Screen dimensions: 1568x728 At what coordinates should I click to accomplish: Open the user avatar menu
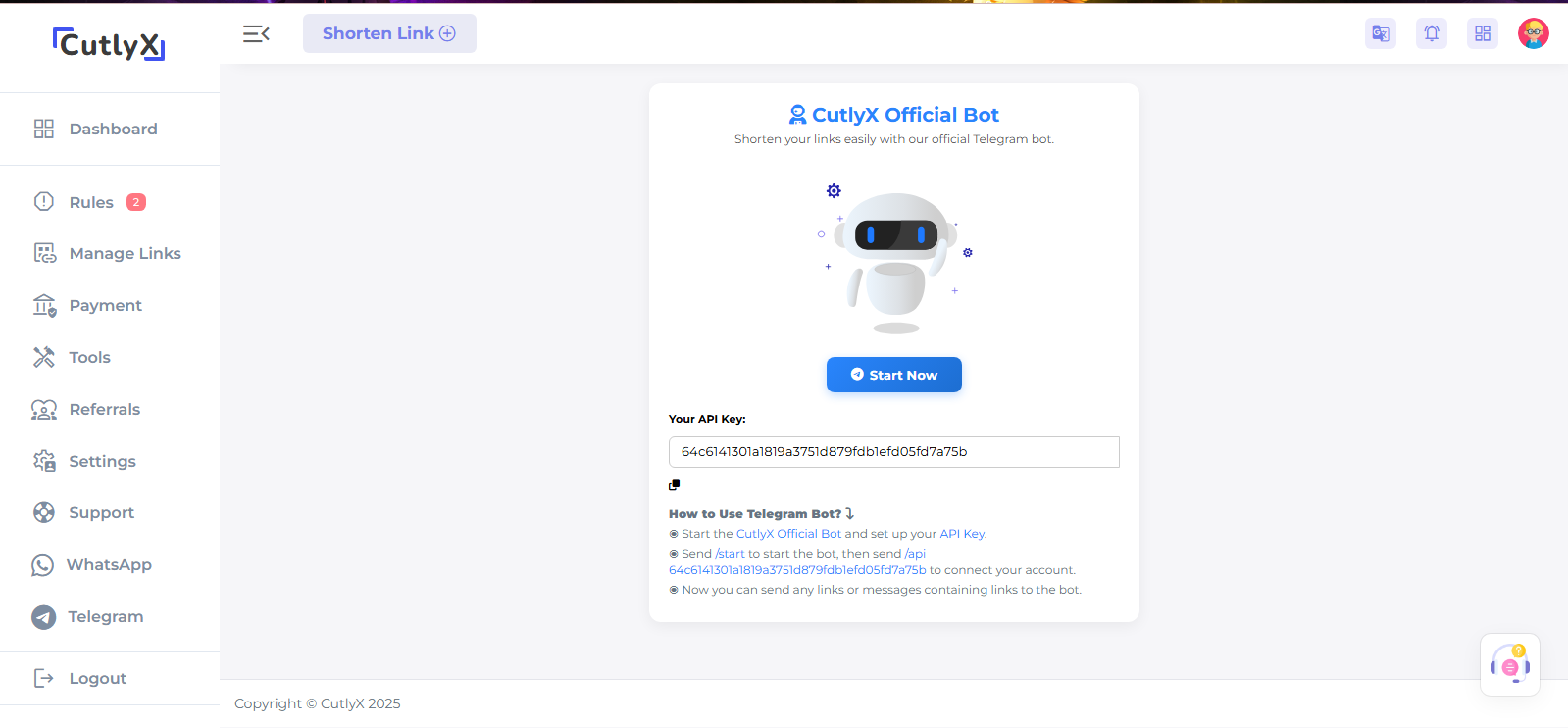(1534, 33)
